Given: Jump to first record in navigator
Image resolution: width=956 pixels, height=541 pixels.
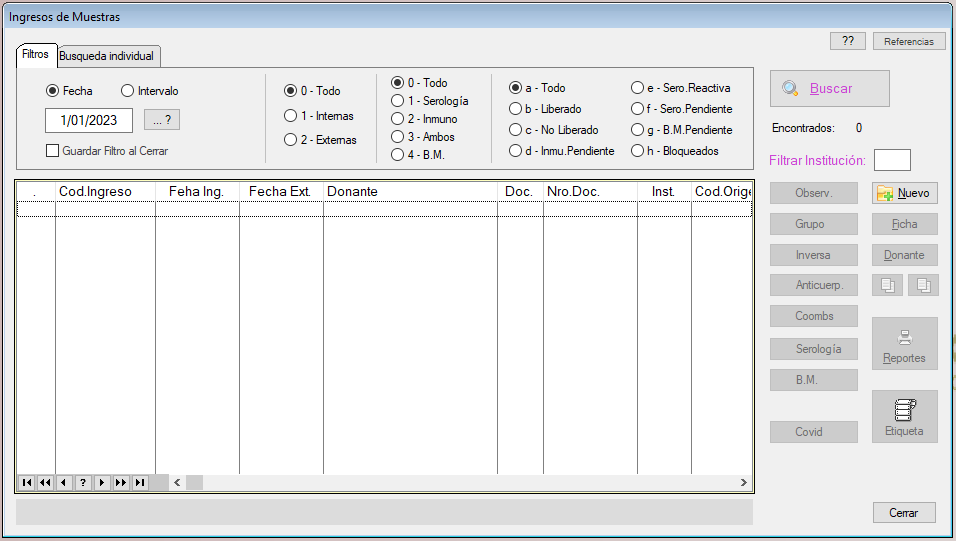Looking at the screenshot, I should click(26, 483).
